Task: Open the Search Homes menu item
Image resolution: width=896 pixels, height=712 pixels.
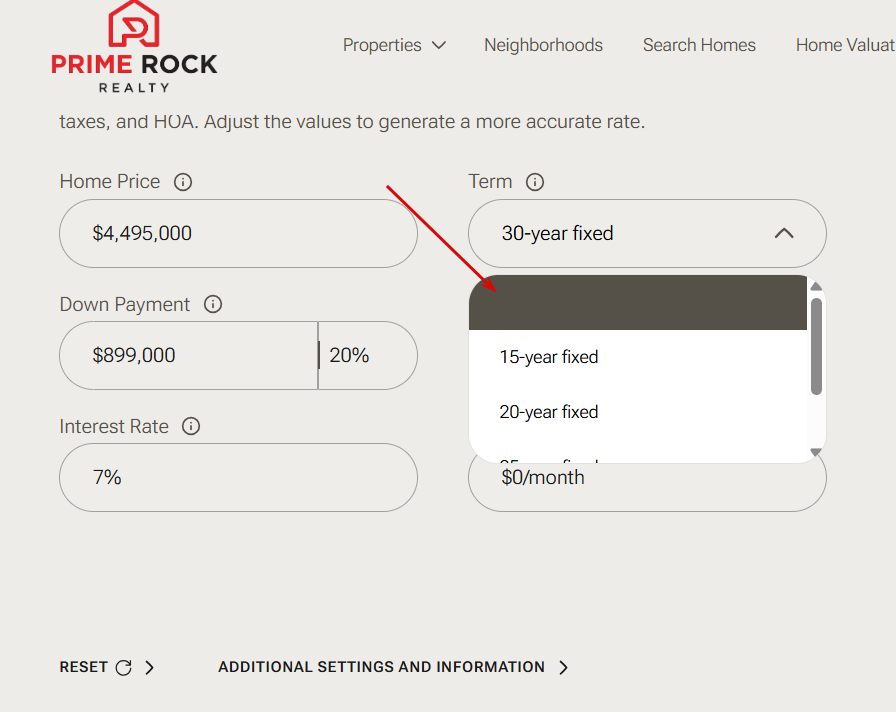Action: pos(699,45)
